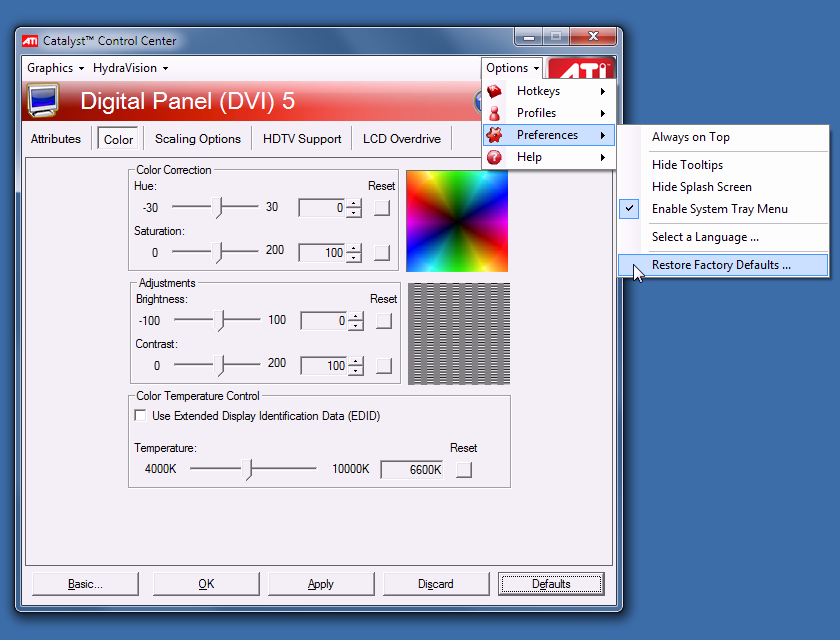Open the Hotkeys menu item
Image resolution: width=840 pixels, height=640 pixels.
549,91
